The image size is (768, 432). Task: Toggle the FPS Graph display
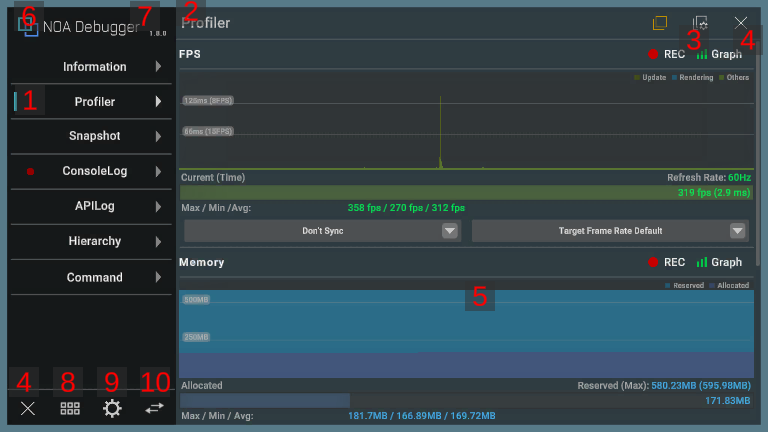click(719, 54)
